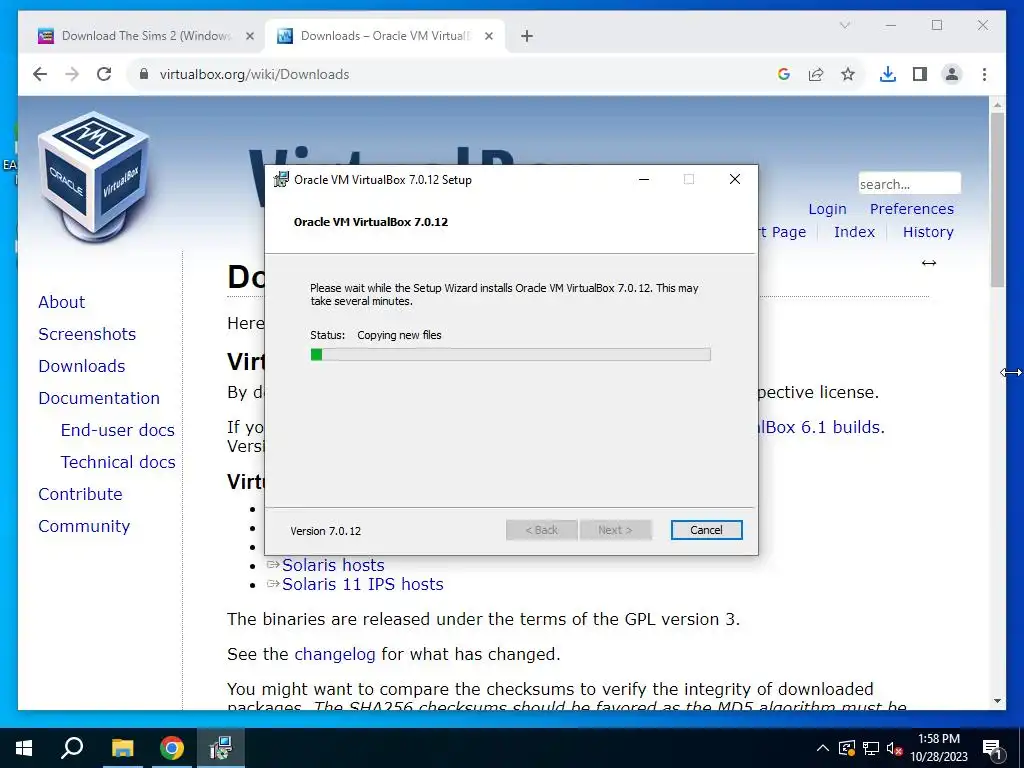Click the browser forward arrow
Image resolution: width=1024 pixels, height=768 pixels.
pyautogui.click(x=72, y=74)
